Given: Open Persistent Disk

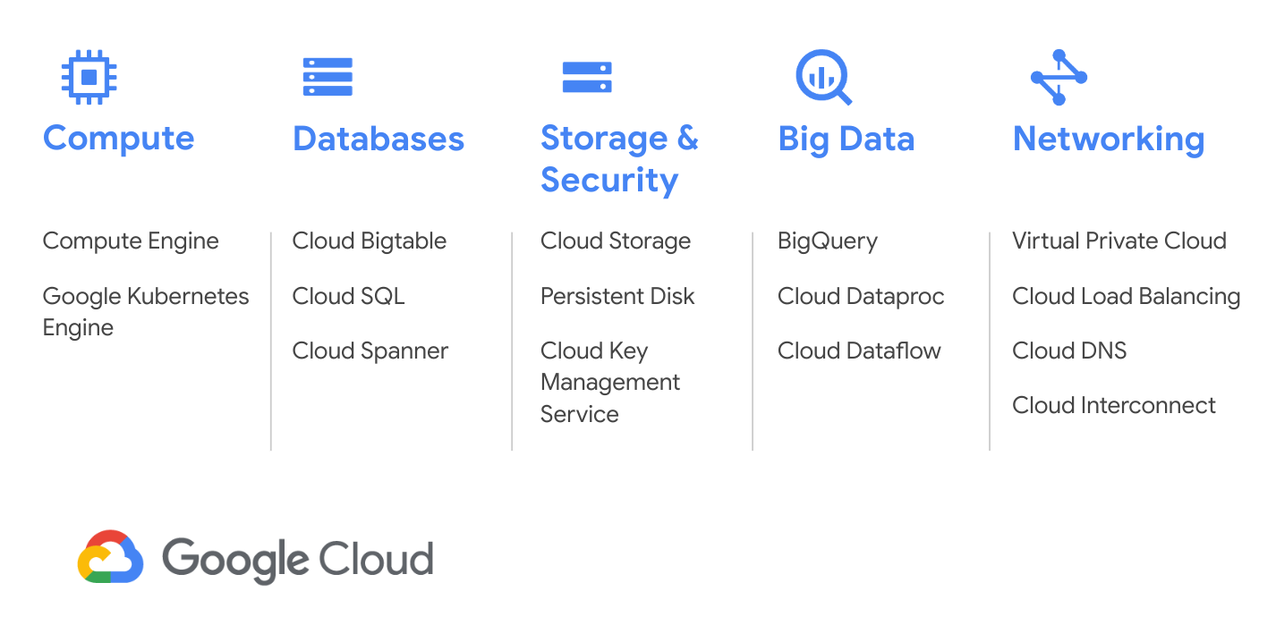Looking at the screenshot, I should 617,296.
